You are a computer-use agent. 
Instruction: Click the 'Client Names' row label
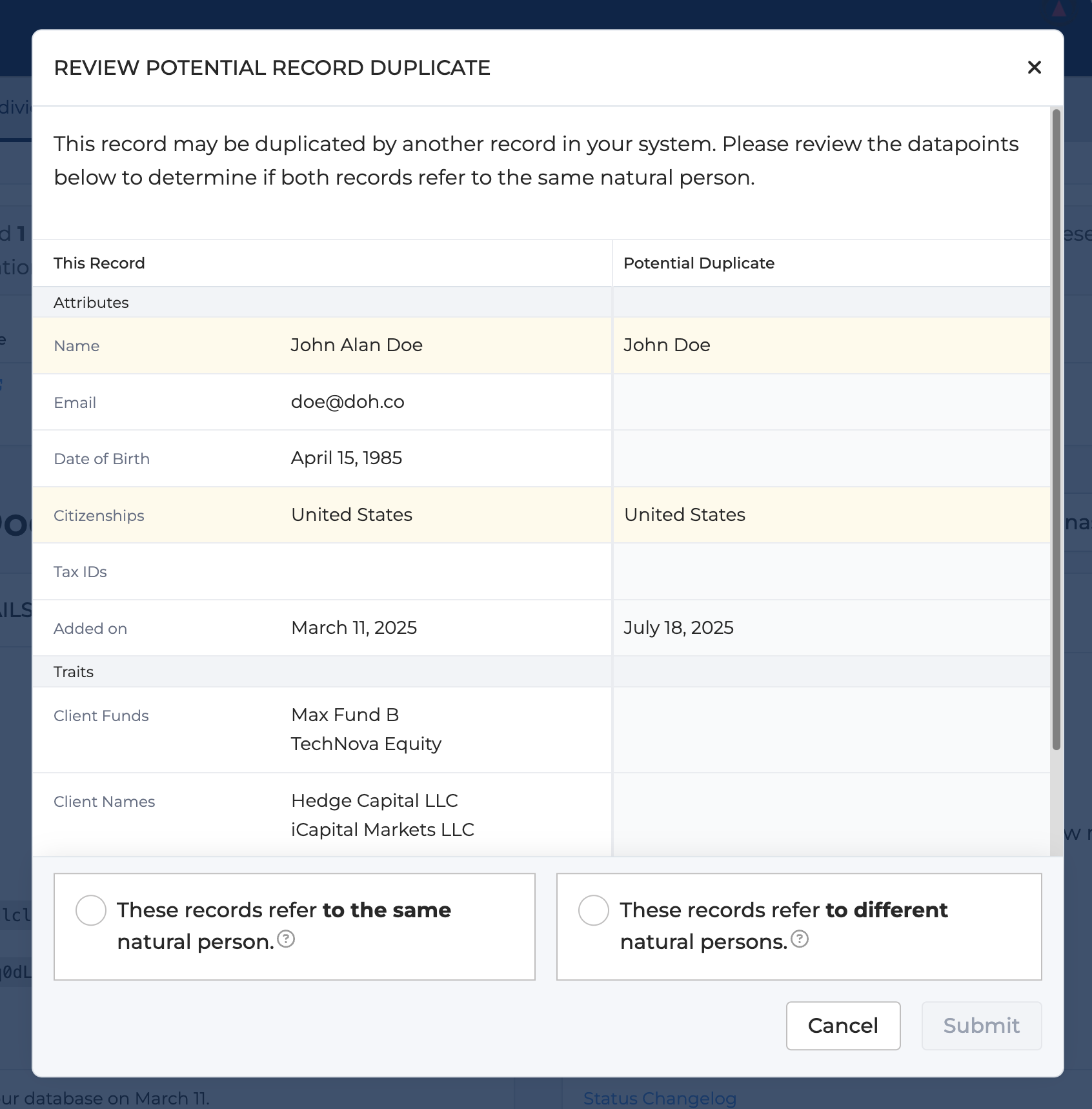105,802
